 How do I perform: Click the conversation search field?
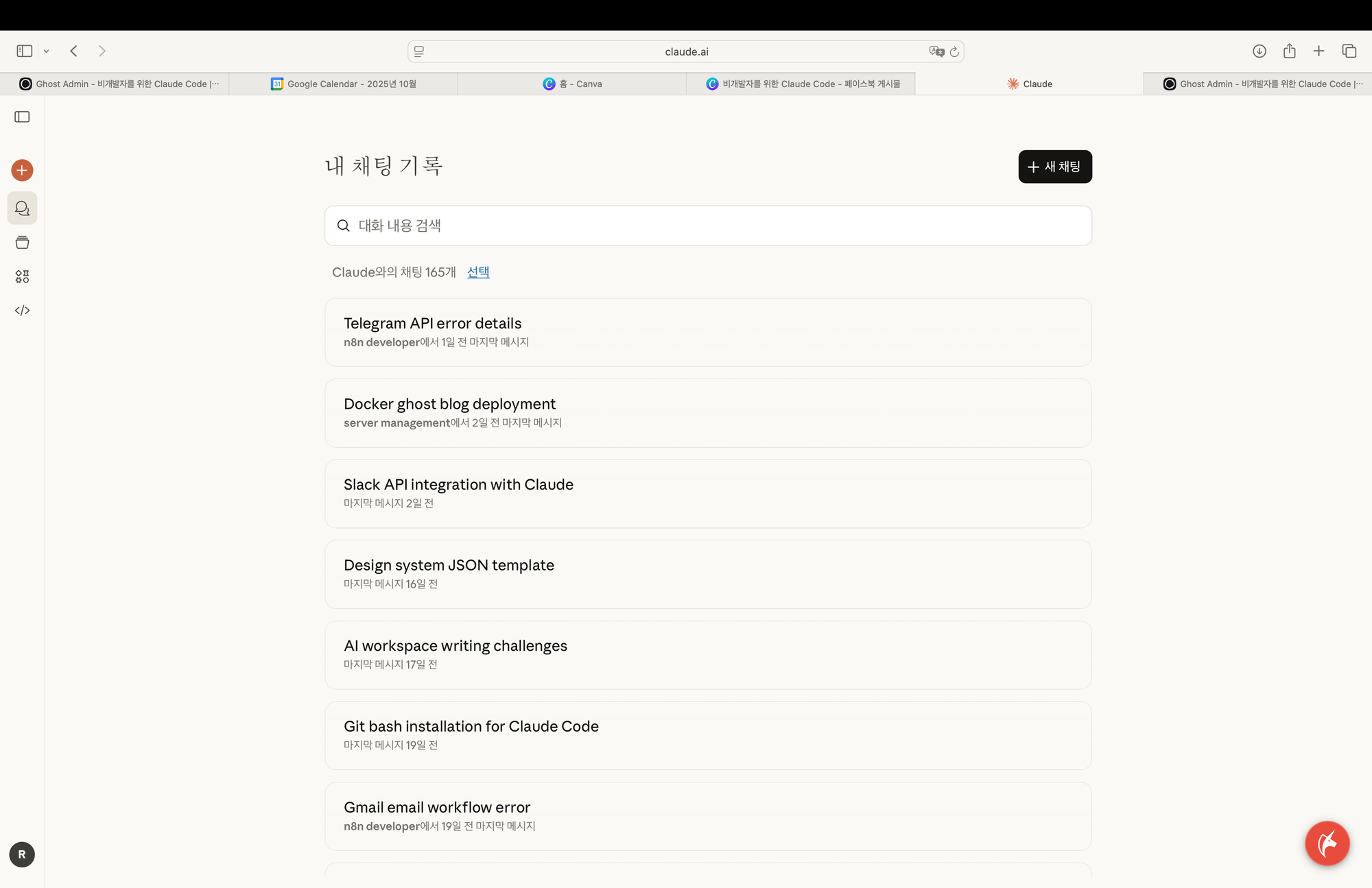(708, 225)
